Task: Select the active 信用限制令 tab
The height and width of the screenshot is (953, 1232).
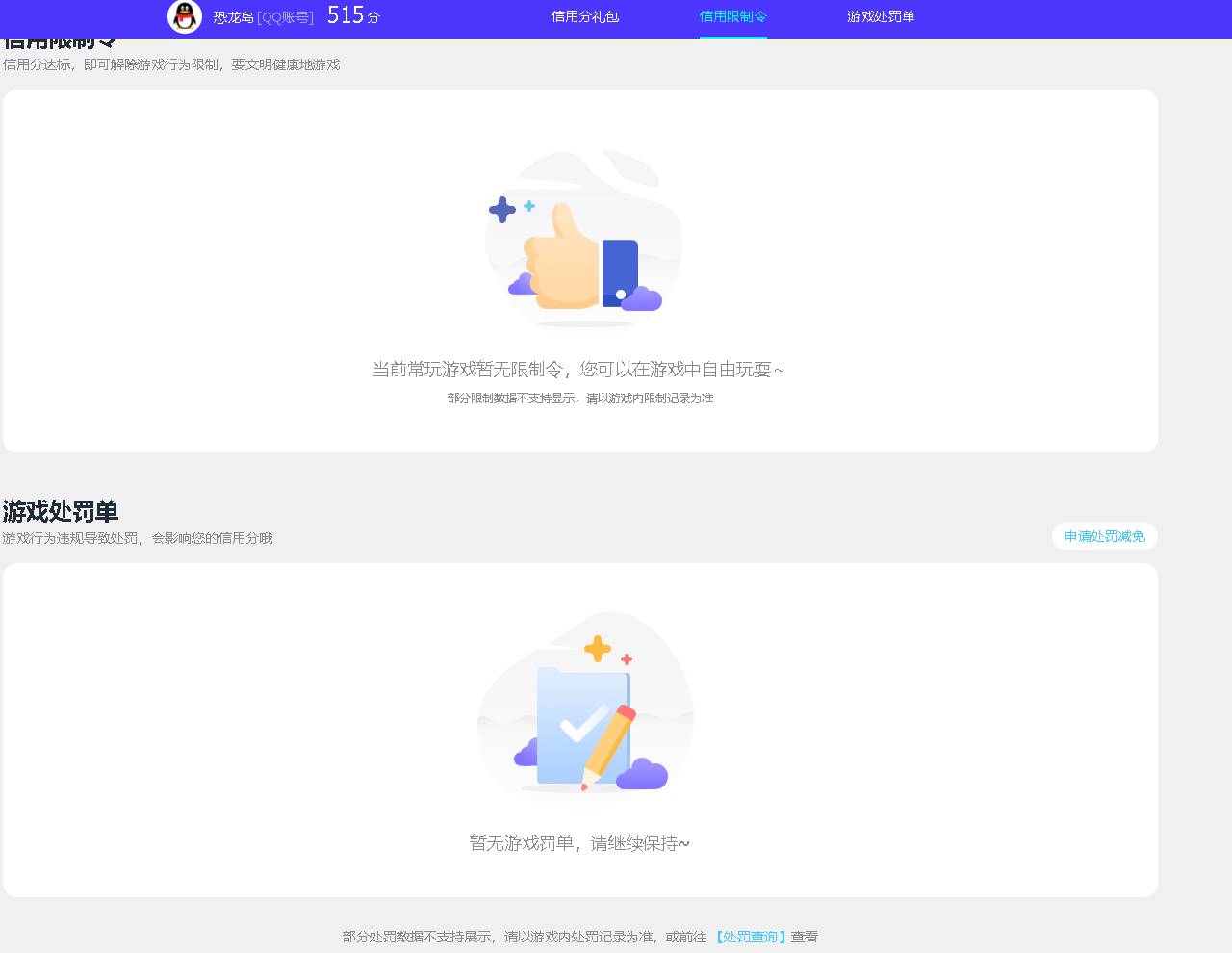Action: 733,17
